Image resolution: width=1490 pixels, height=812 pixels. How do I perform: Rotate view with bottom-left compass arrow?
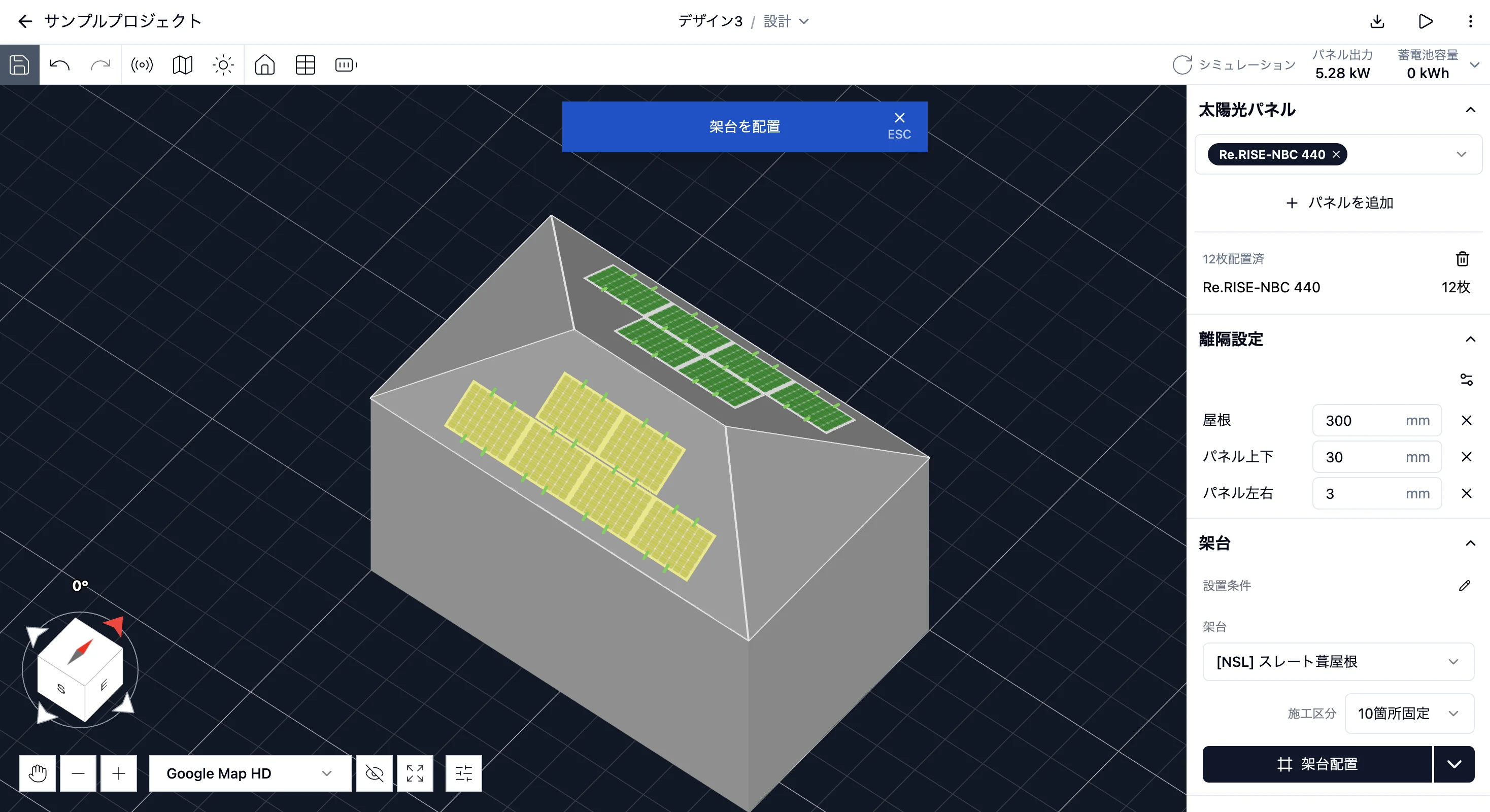[45, 714]
